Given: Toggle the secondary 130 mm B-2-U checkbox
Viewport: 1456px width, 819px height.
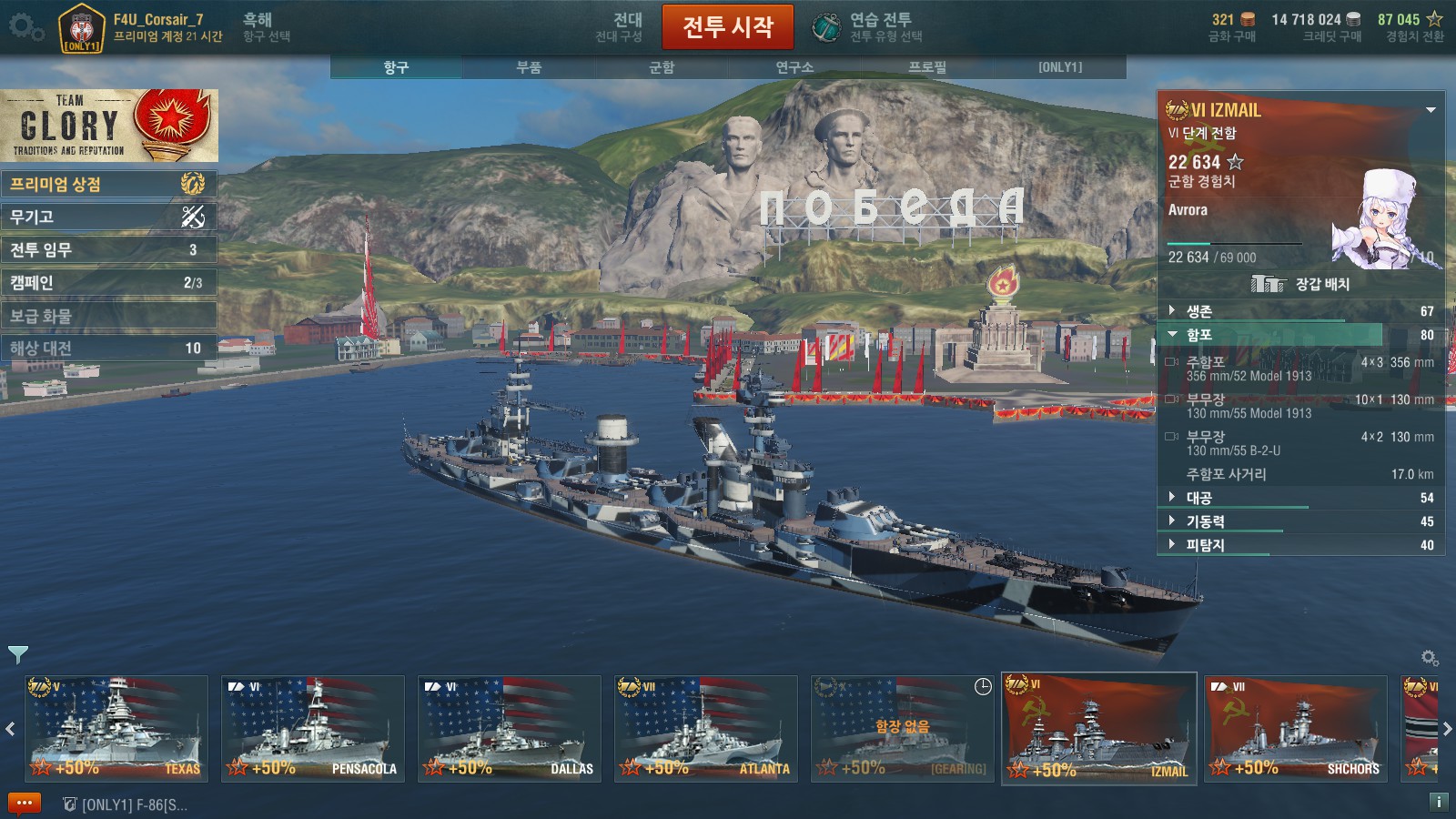Looking at the screenshot, I should coord(1172,437).
